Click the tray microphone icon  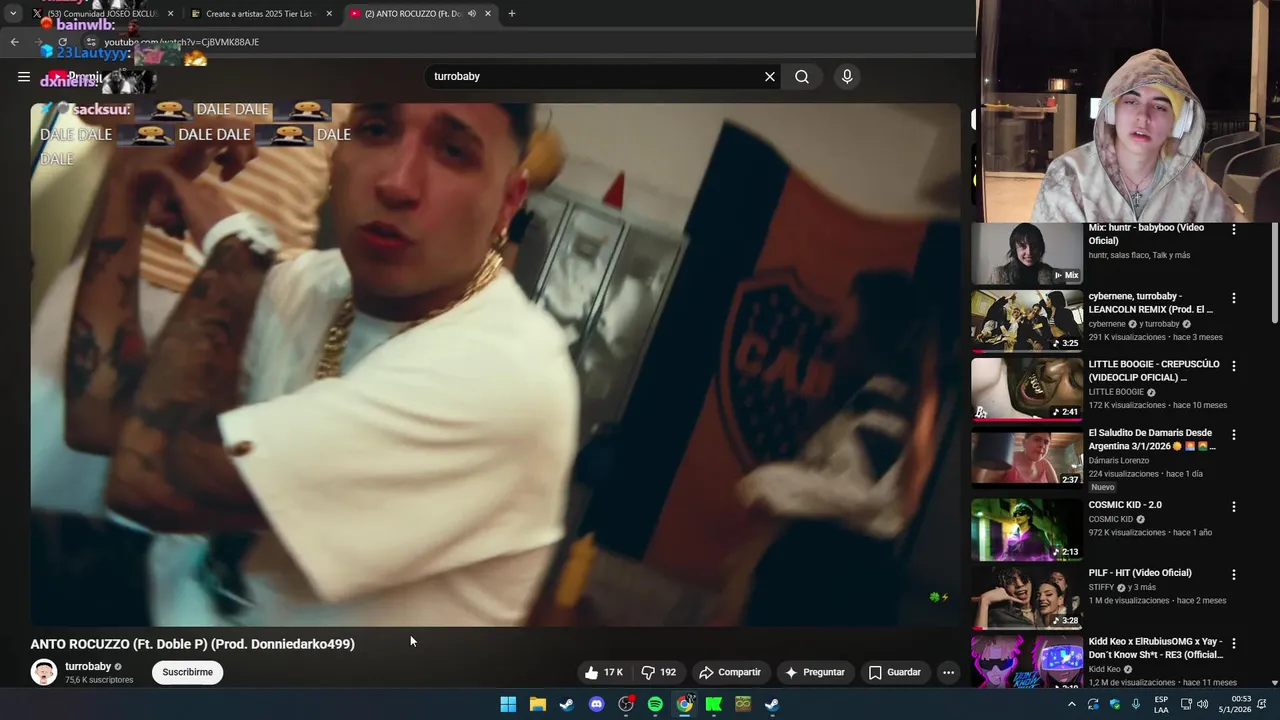coord(1135,704)
